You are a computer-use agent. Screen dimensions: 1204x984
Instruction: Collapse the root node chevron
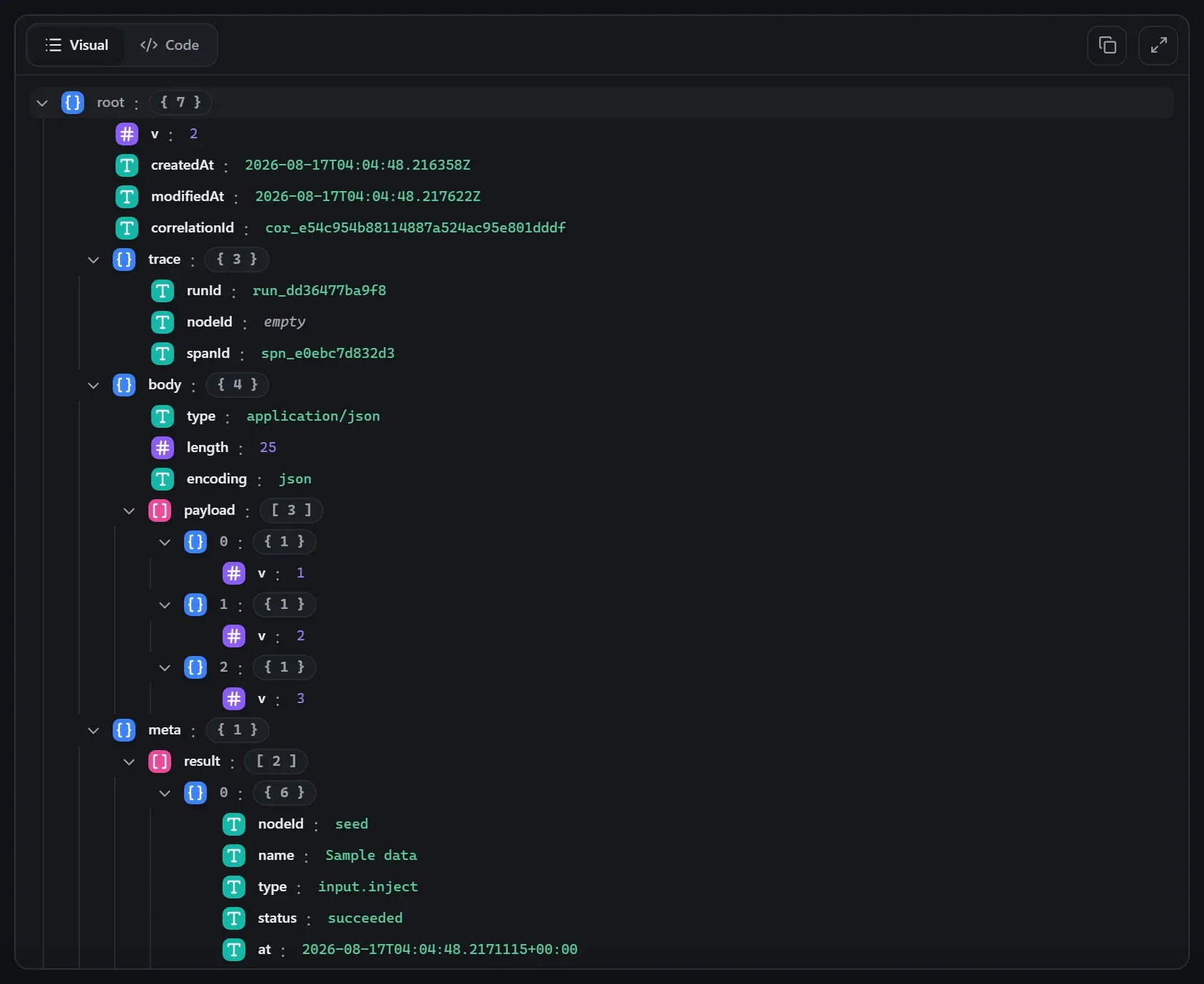click(42, 103)
